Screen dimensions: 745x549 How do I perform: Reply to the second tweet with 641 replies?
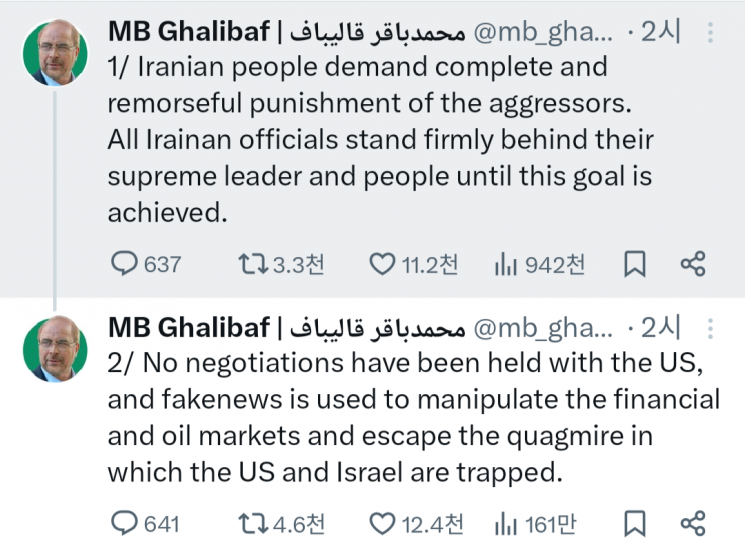pos(123,522)
